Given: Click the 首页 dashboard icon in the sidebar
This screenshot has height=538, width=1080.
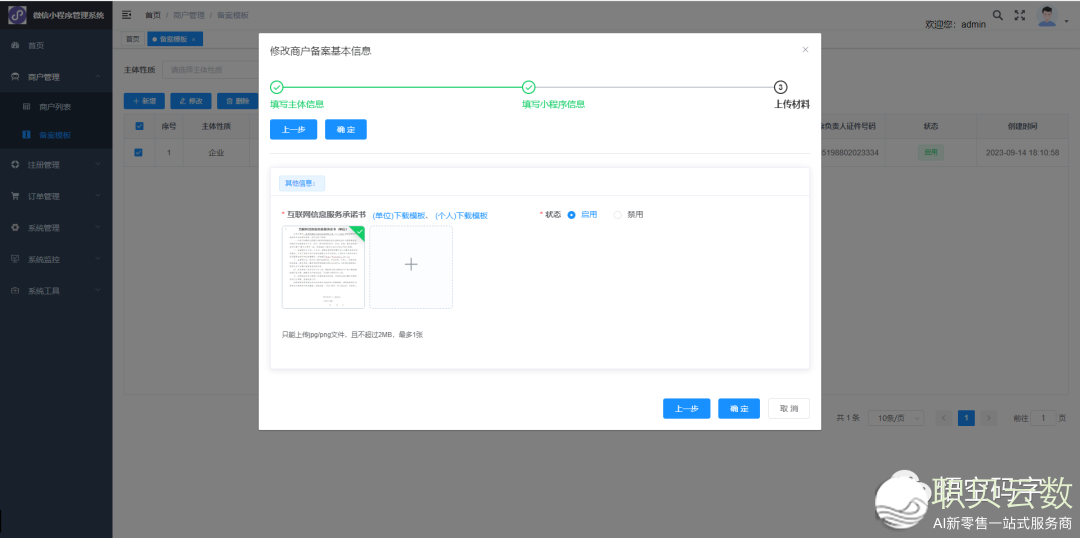Looking at the screenshot, I should 15,45.
